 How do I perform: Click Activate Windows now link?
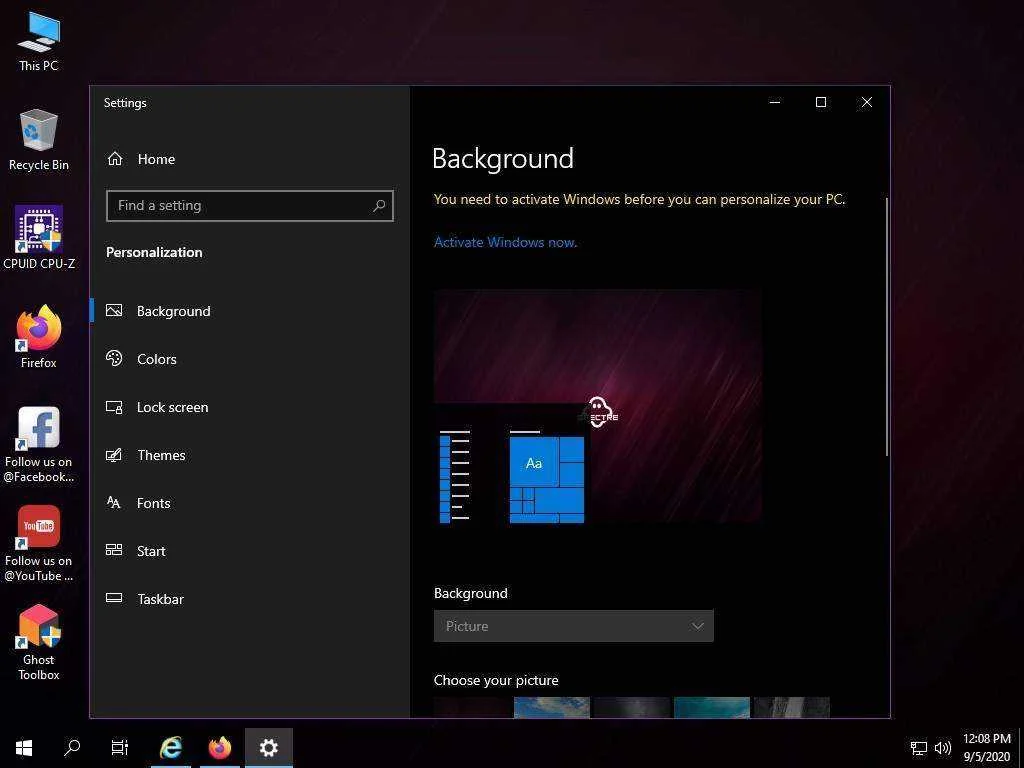click(x=505, y=242)
